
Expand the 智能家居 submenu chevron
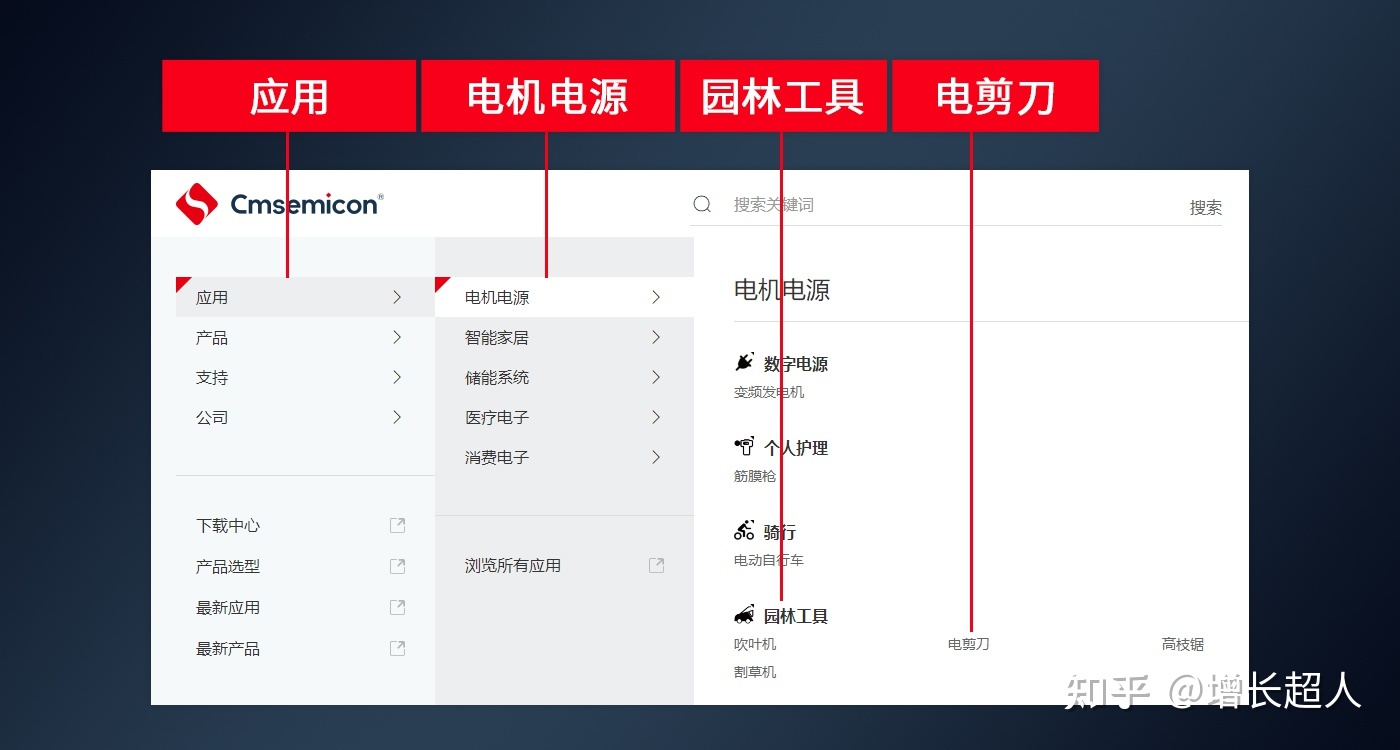656,337
